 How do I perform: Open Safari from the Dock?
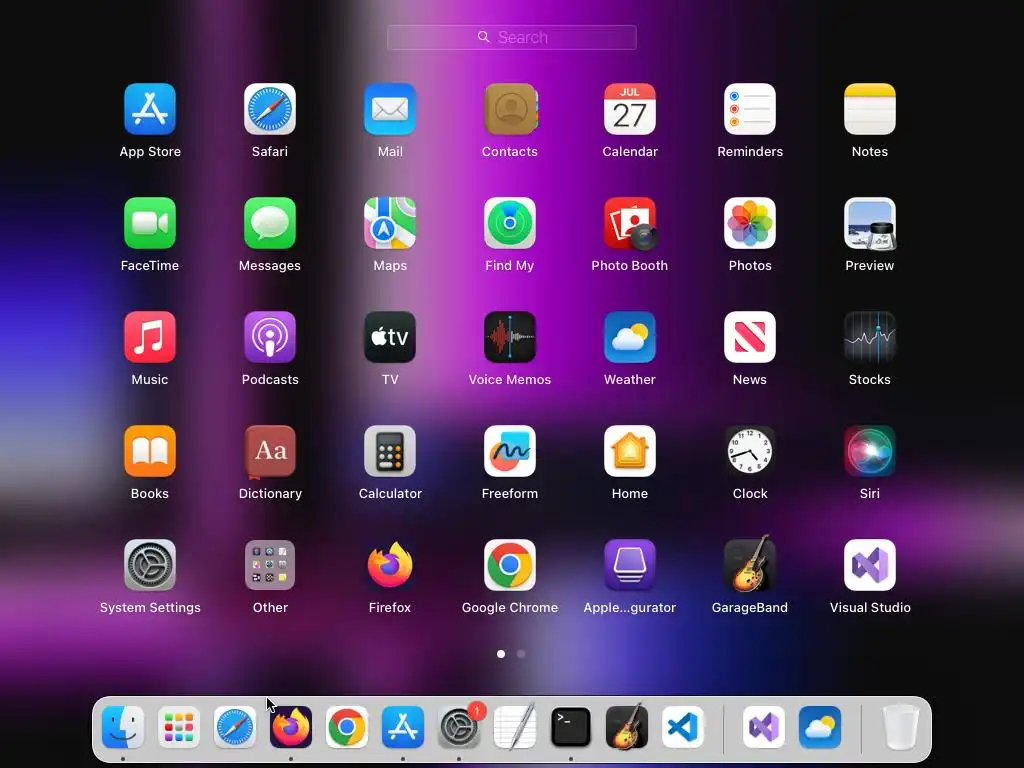pos(235,727)
